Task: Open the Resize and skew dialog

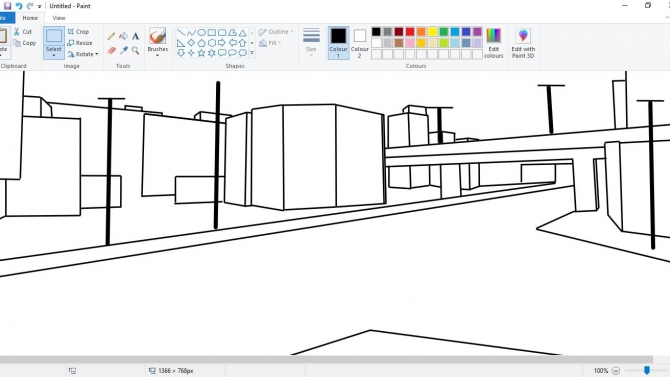Action: click(80, 43)
